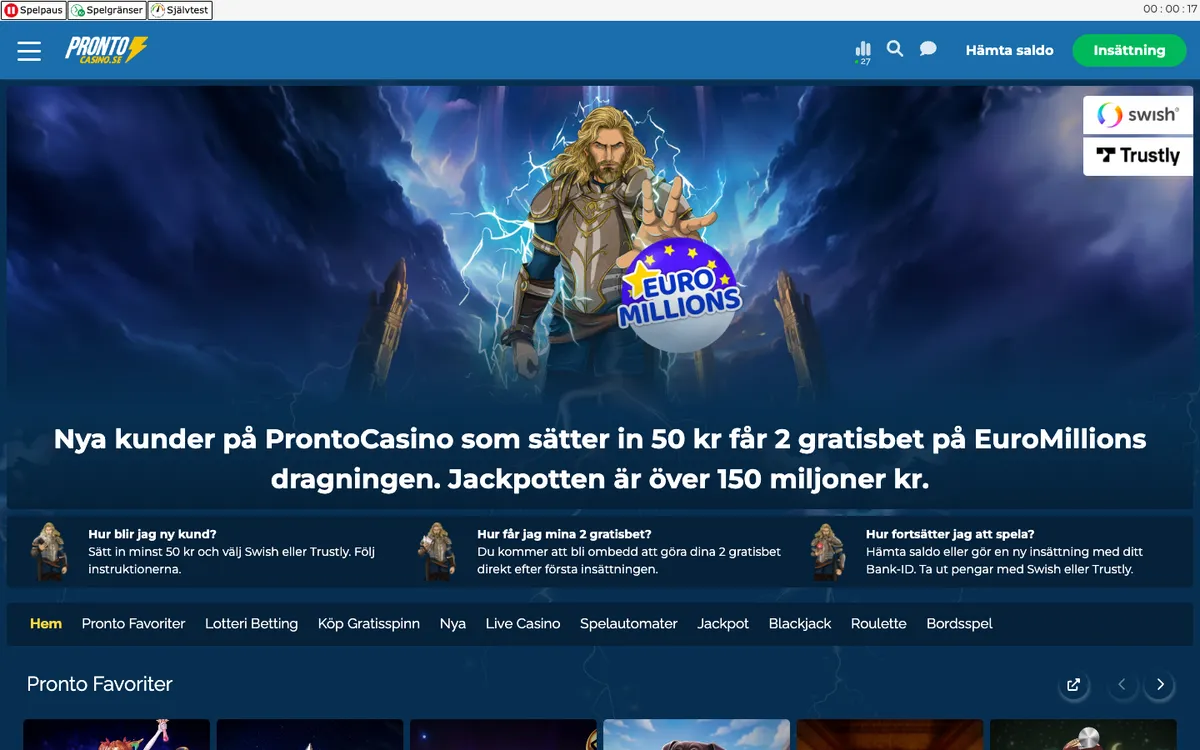Viewport: 1200px width, 750px height.
Task: Open the Pronto Favoriter category
Action: click(x=133, y=623)
